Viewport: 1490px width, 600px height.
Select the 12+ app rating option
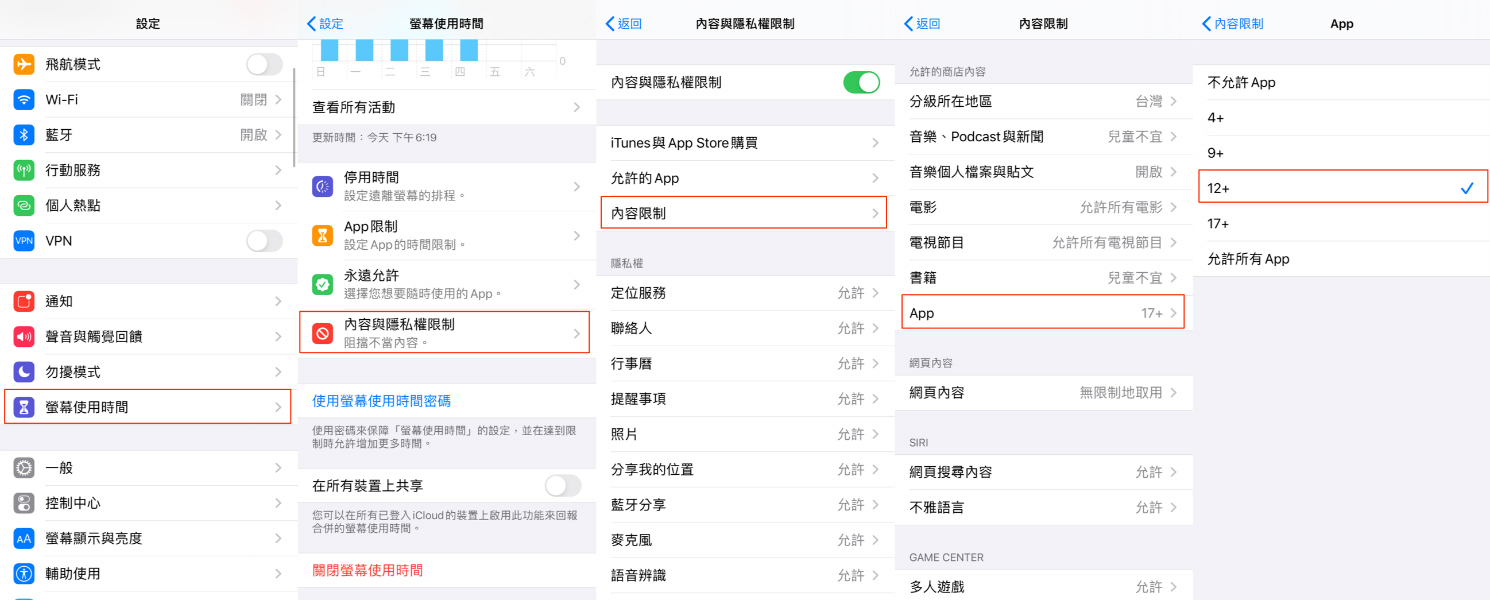(1343, 188)
